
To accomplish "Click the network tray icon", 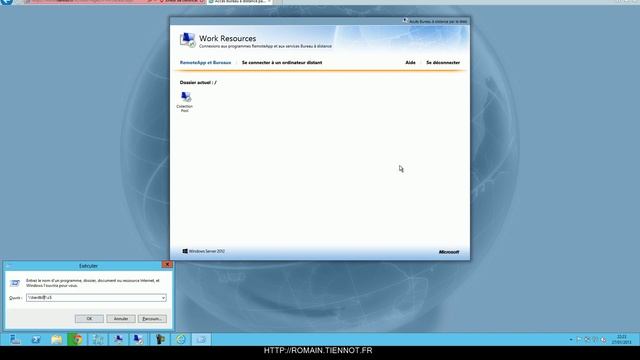I will [587, 340].
